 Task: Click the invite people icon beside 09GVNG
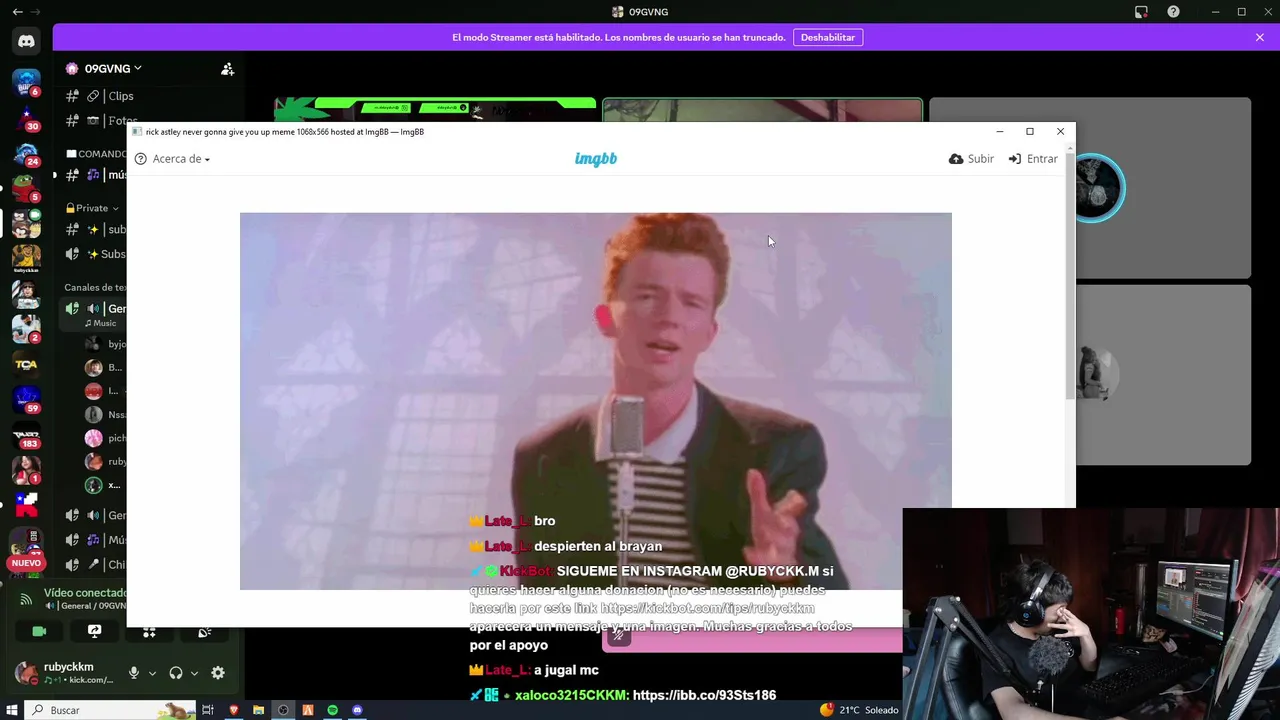pos(228,69)
